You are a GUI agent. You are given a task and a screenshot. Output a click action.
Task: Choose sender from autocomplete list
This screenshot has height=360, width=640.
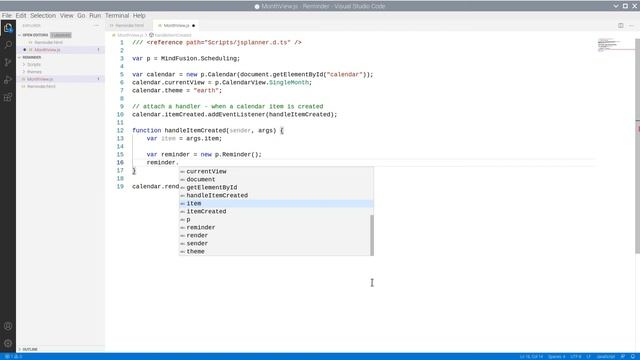pos(276,243)
